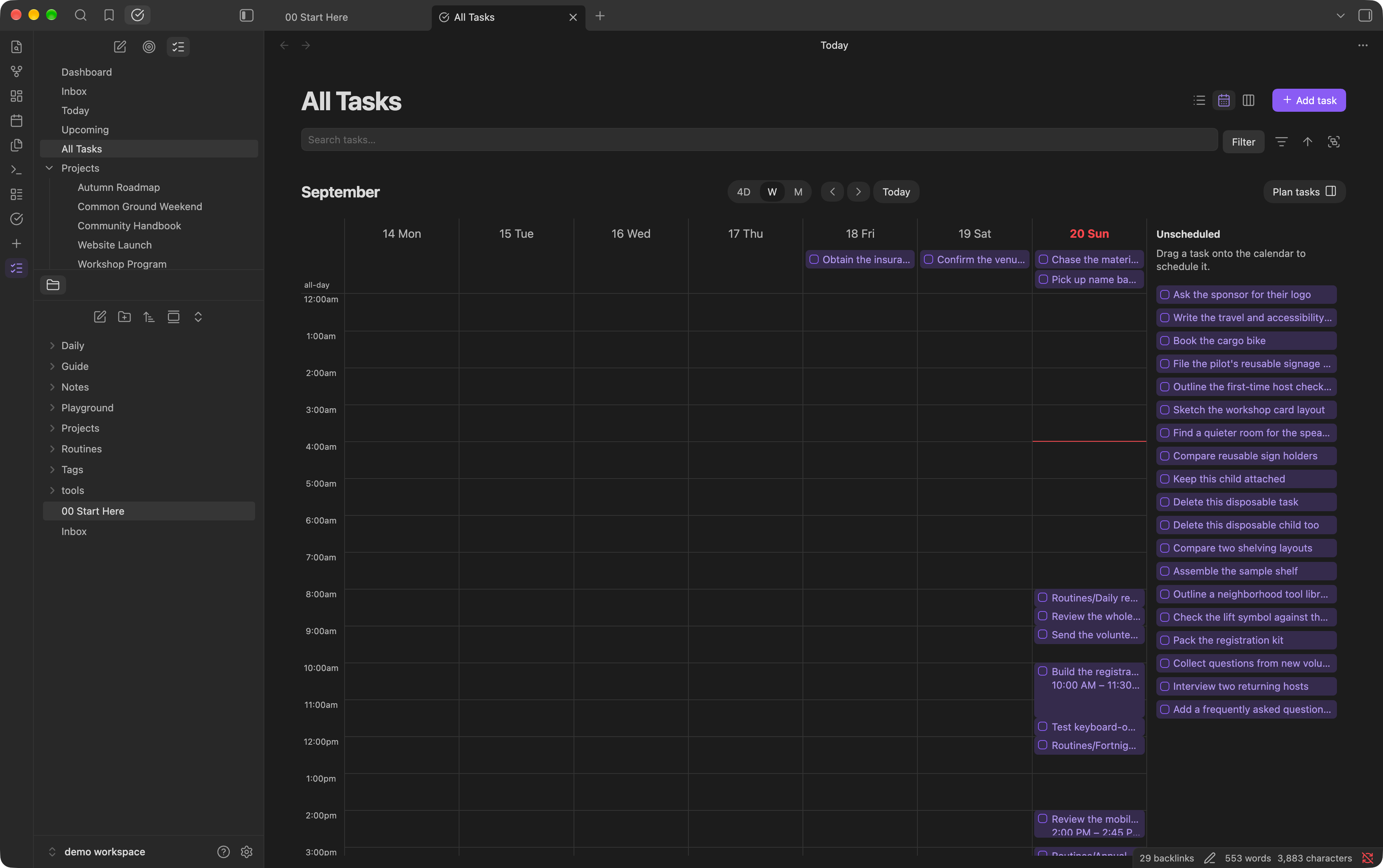Go to next week arrow
Screen dimensions: 1383x868
pyautogui.click(x=858, y=192)
